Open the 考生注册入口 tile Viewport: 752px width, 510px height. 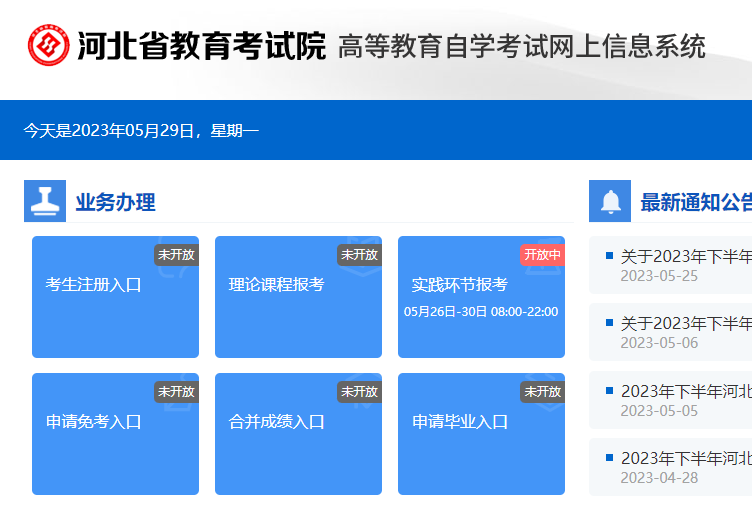115,297
